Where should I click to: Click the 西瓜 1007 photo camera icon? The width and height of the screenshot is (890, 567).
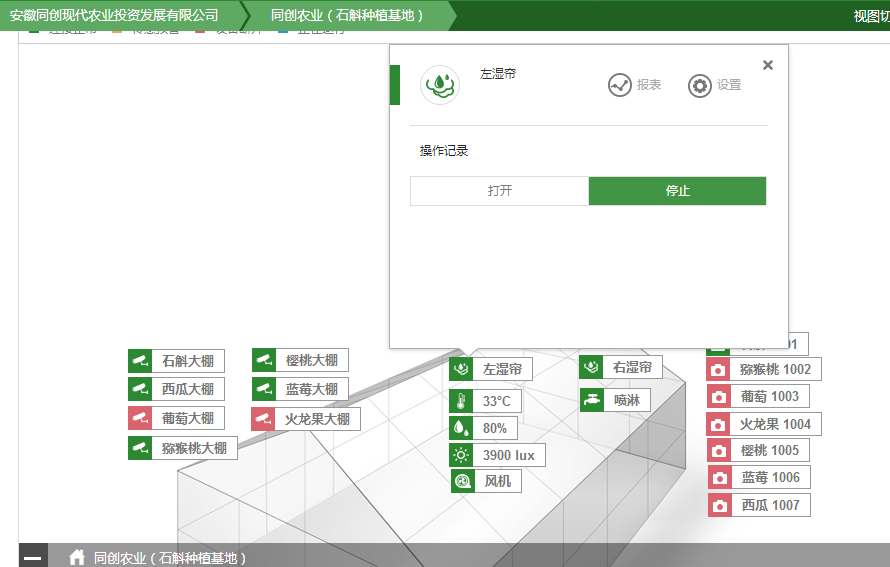(x=719, y=506)
